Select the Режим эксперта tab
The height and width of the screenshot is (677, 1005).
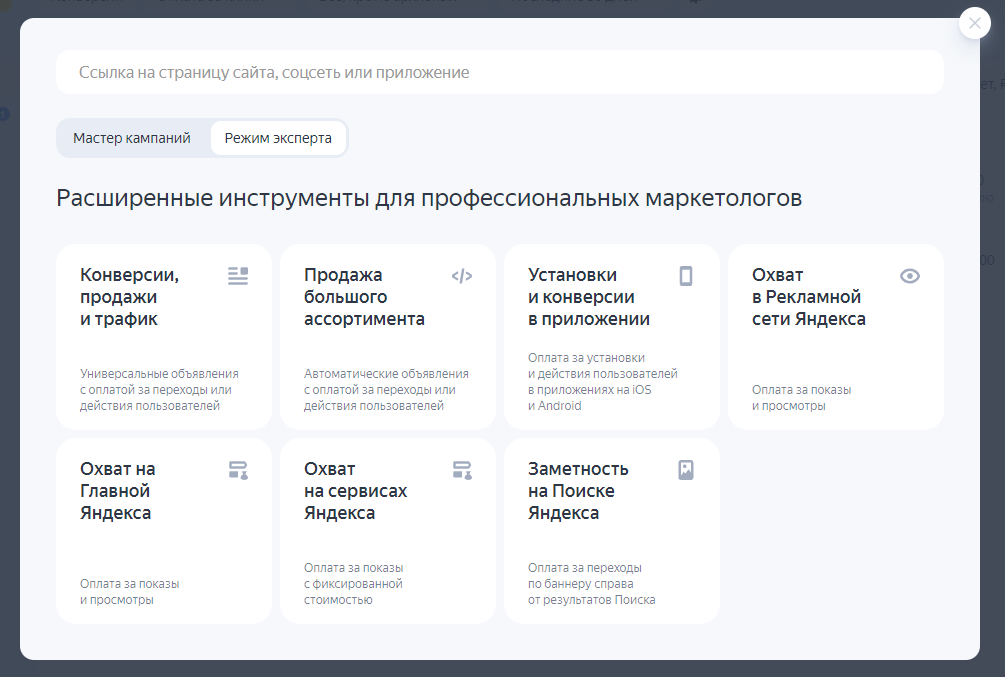[278, 138]
